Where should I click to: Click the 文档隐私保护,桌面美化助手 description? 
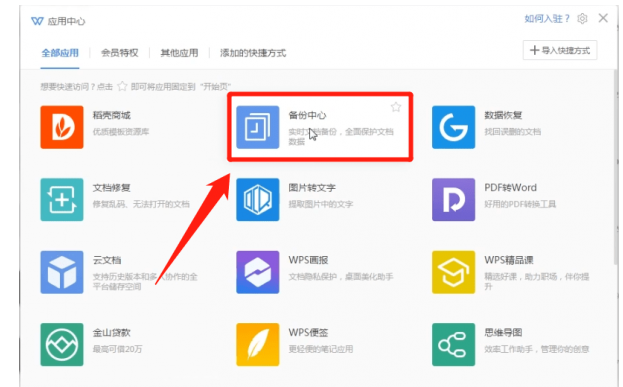point(341,277)
